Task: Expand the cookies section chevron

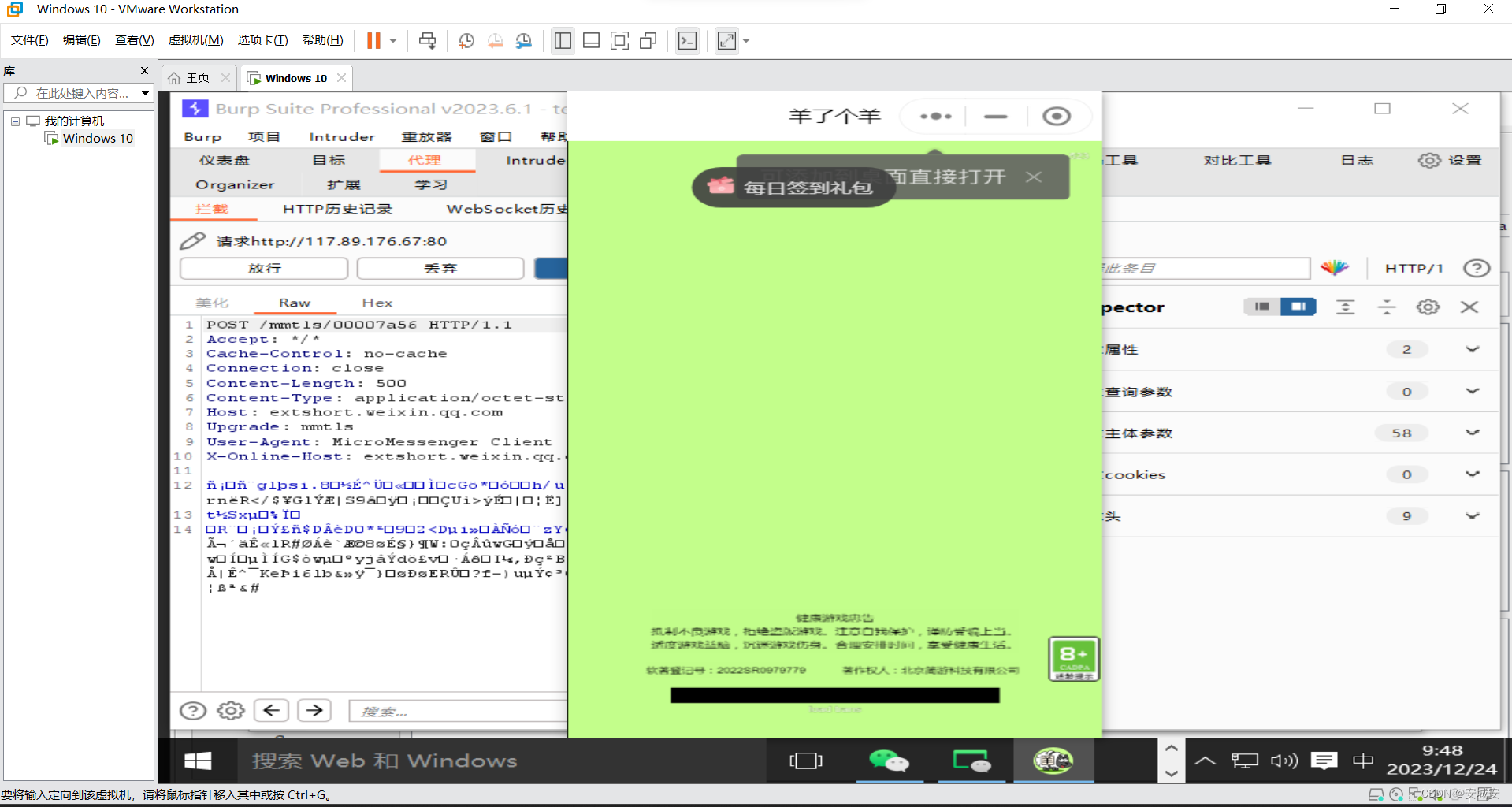Action: [1473, 474]
